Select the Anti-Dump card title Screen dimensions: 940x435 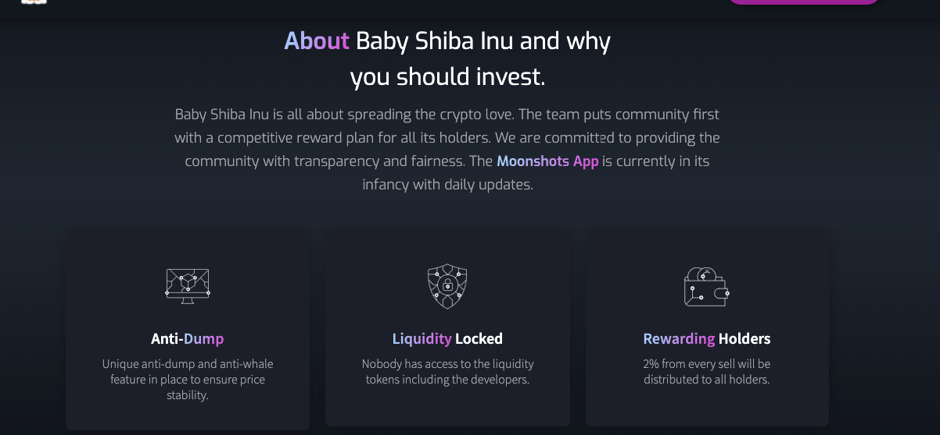coord(187,339)
